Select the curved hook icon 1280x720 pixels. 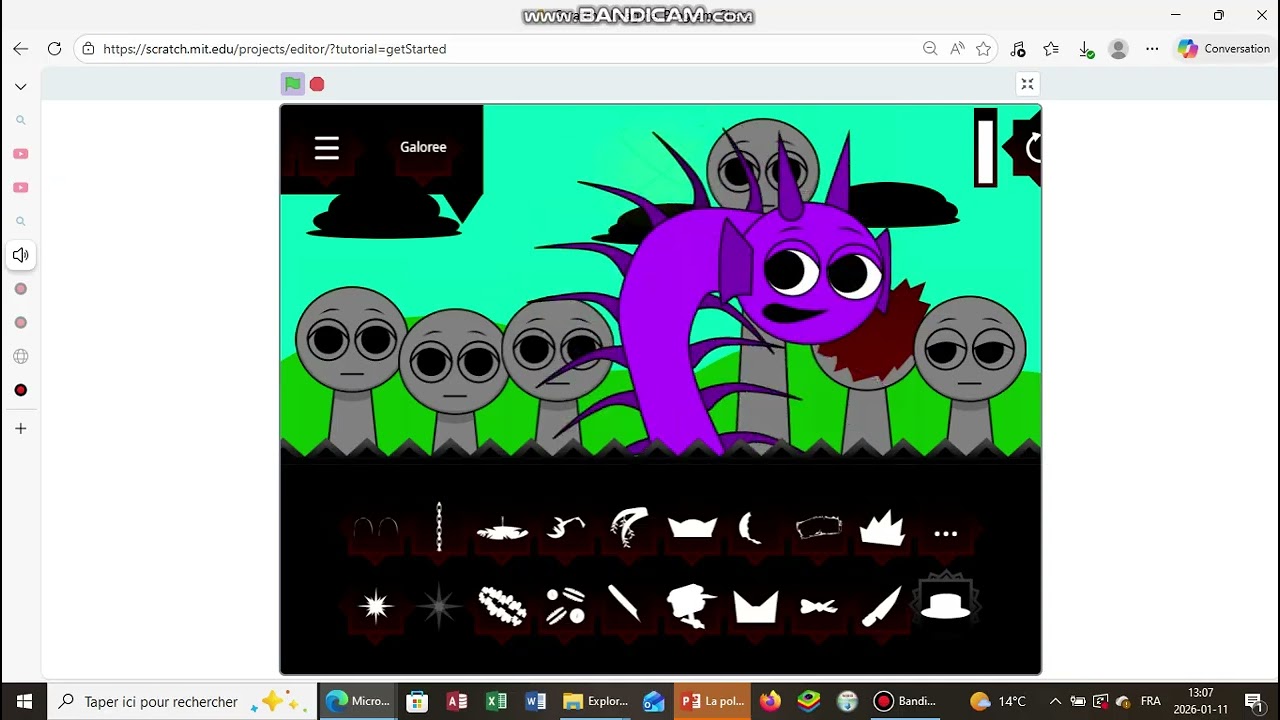click(566, 526)
